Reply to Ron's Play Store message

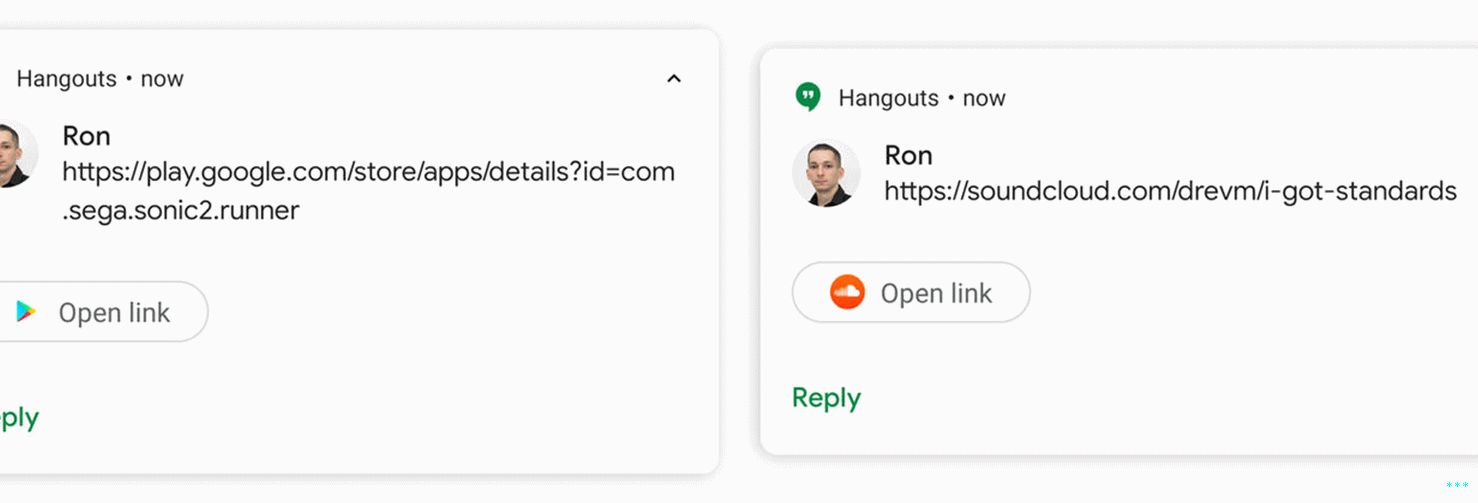point(18,417)
